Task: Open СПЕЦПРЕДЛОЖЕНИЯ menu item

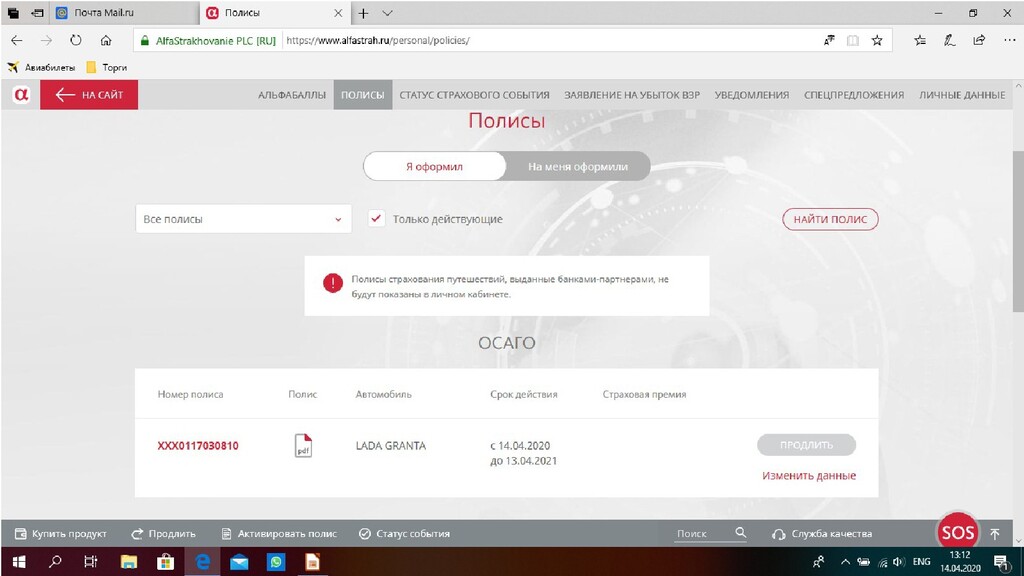Action: 854,95
